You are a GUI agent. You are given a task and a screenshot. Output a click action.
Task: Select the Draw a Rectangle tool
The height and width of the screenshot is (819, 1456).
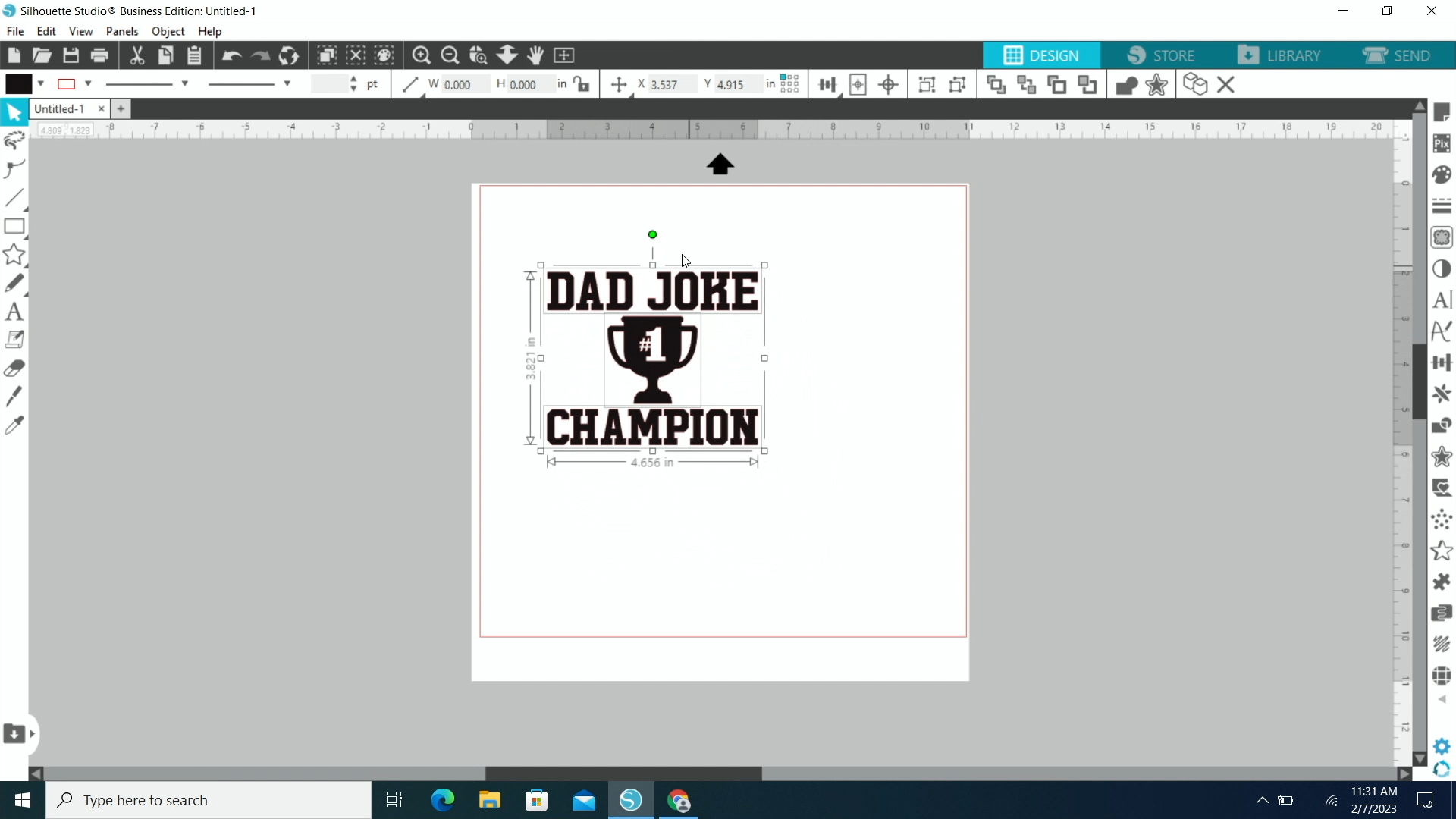coord(14,226)
